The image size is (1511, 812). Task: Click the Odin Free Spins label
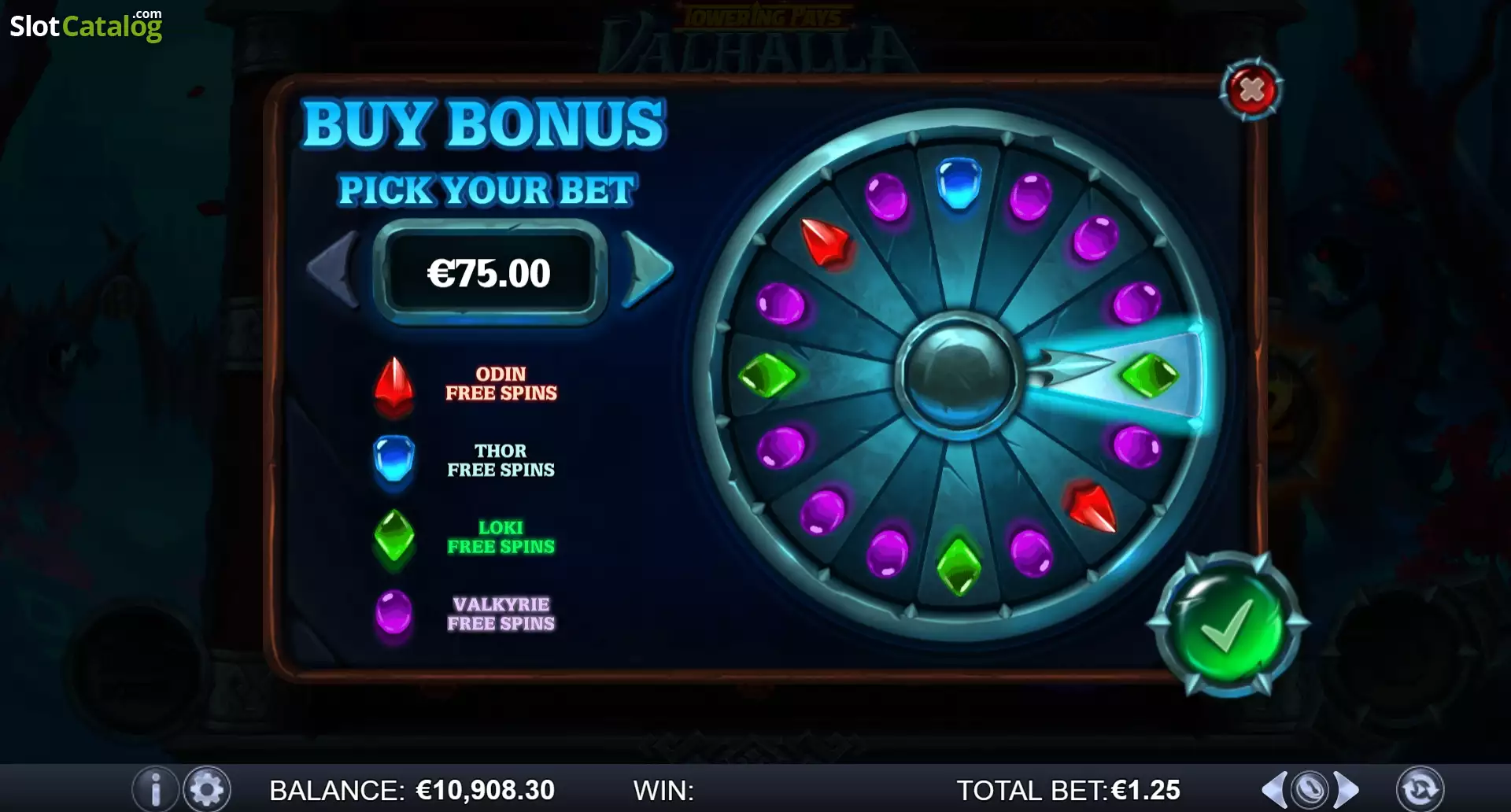click(501, 384)
